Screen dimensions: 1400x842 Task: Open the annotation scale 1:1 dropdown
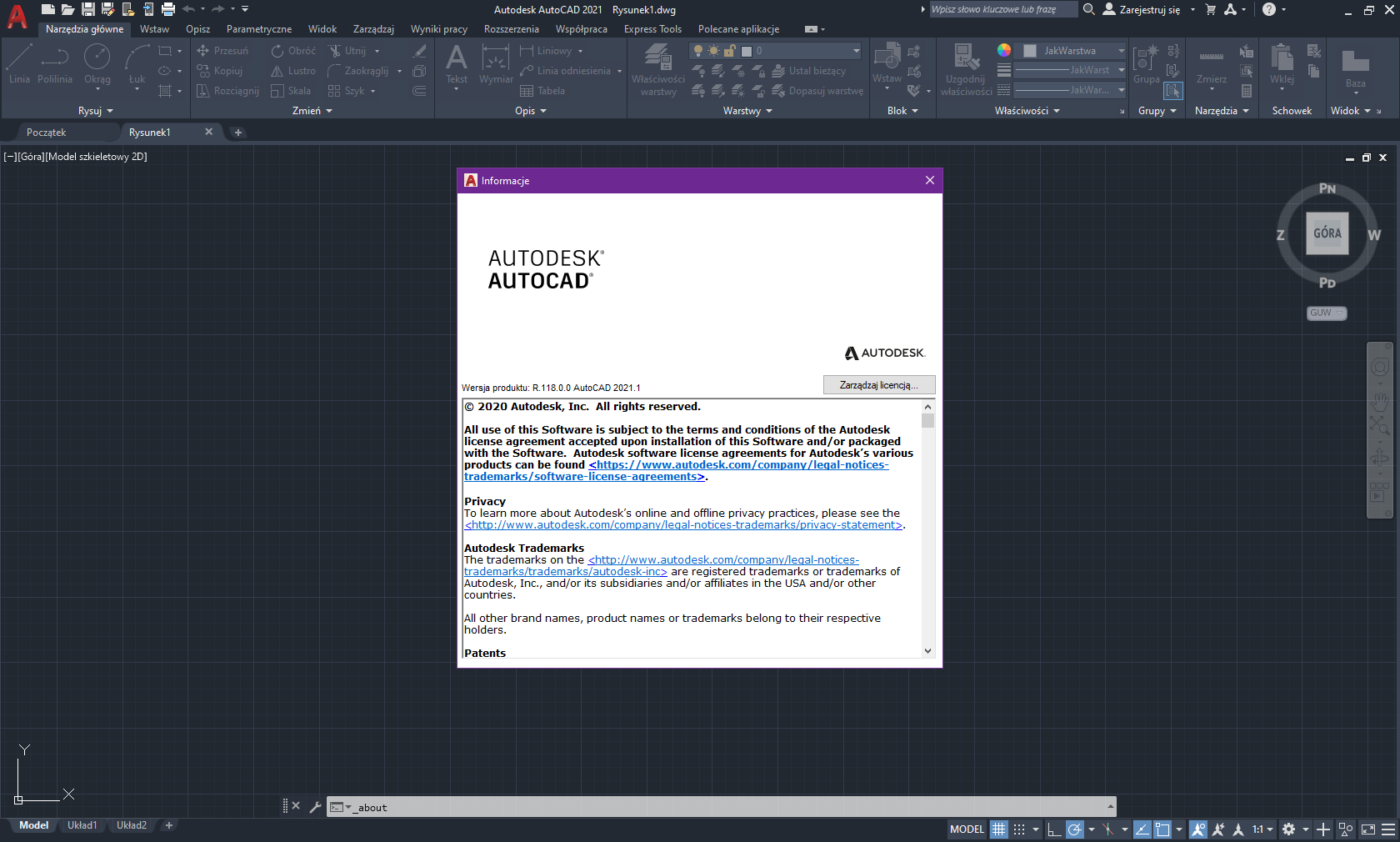click(x=1262, y=829)
